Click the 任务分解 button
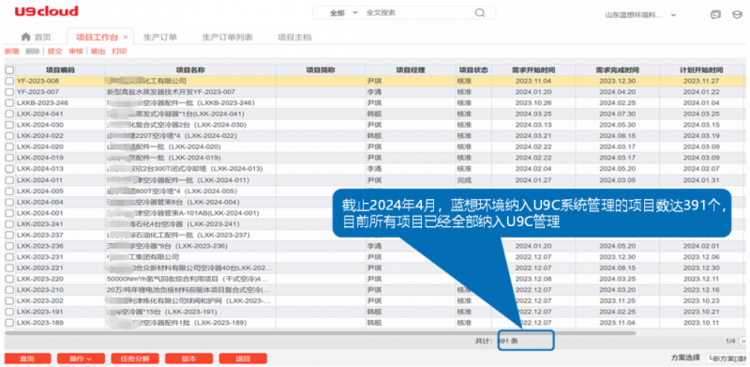750x367 pixels. (135, 358)
